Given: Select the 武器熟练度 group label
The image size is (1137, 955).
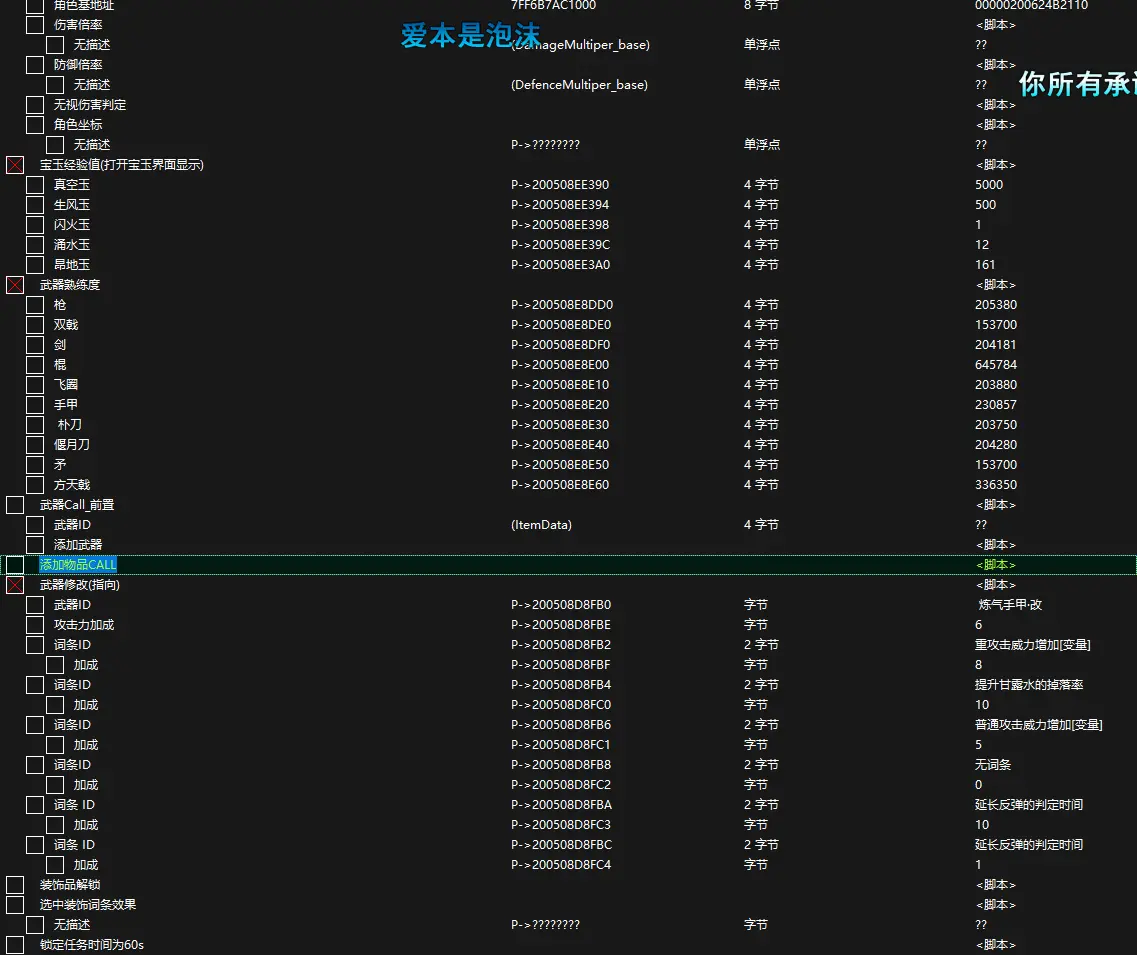Looking at the screenshot, I should point(70,285).
